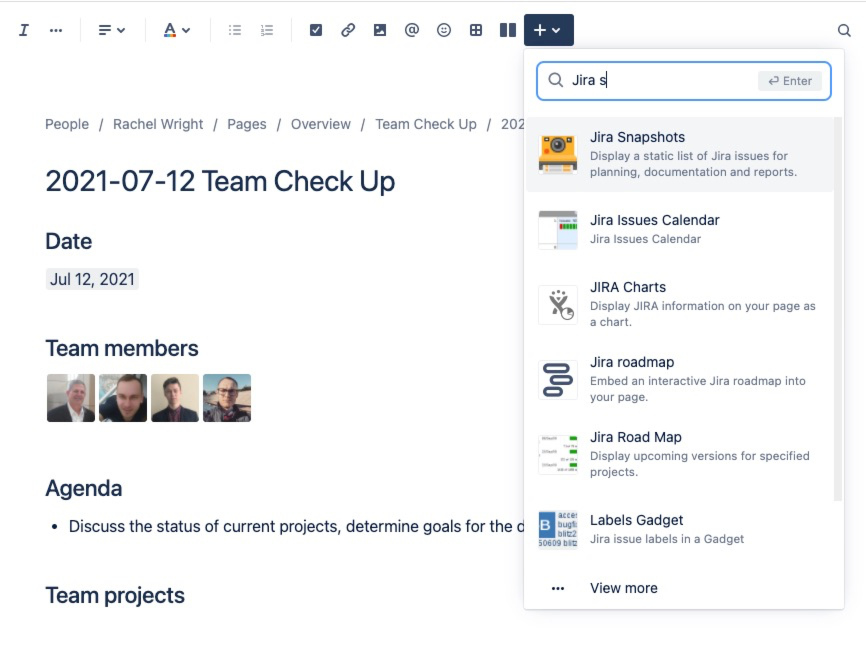Click the Team members heading

point(122,349)
